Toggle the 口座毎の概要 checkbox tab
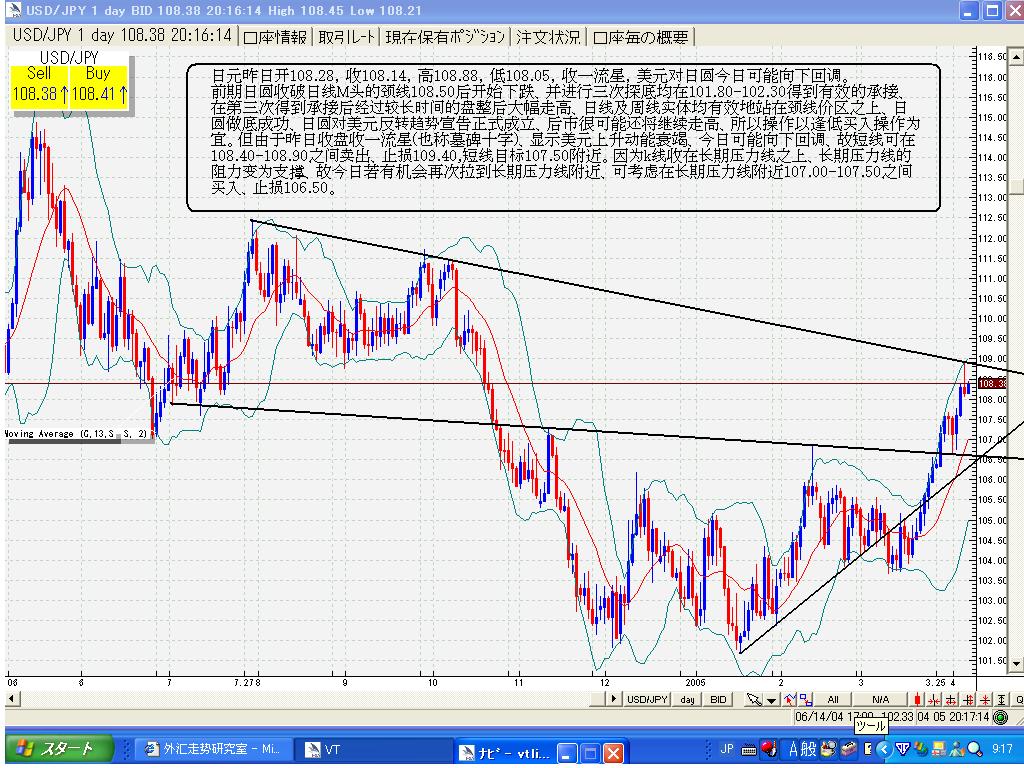Screen dimensions: 1024x768 (x=641, y=37)
